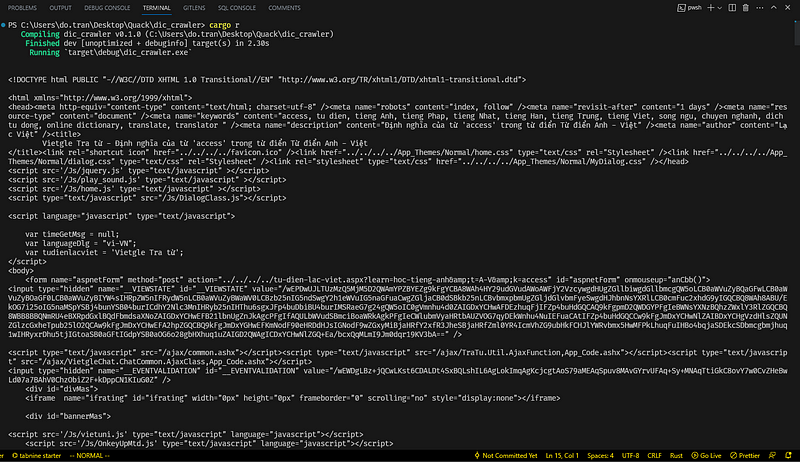
Task: Click the terminal vertical scrollbar
Action: pos(796,32)
